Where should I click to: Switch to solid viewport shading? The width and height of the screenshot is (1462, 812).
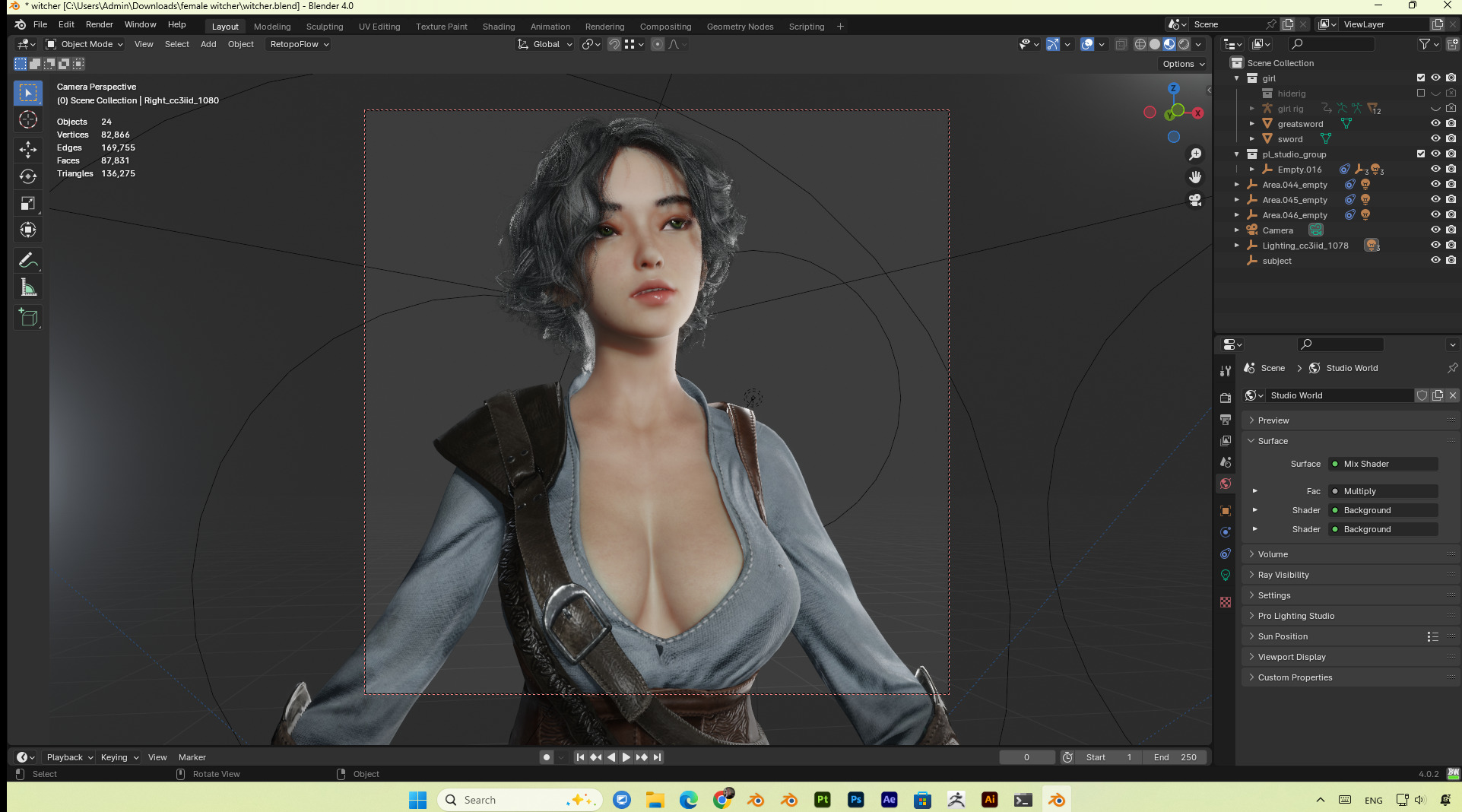[1154, 44]
